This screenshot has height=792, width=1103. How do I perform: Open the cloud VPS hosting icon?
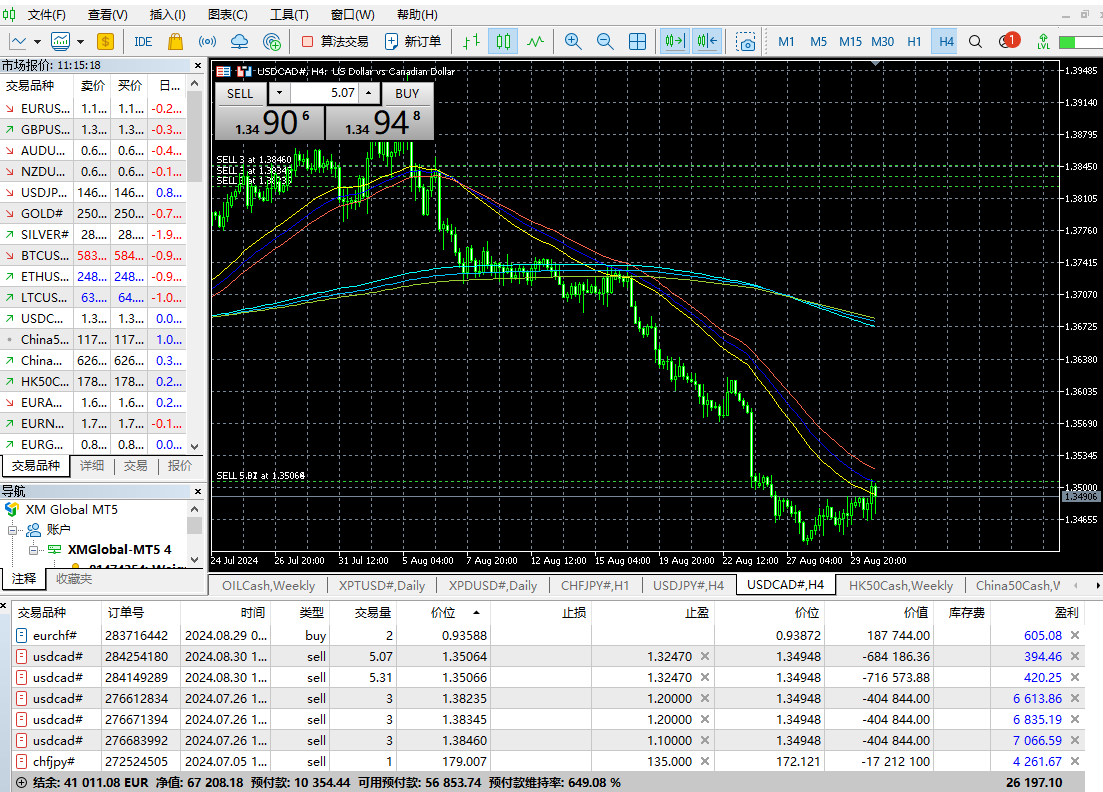tap(239, 41)
